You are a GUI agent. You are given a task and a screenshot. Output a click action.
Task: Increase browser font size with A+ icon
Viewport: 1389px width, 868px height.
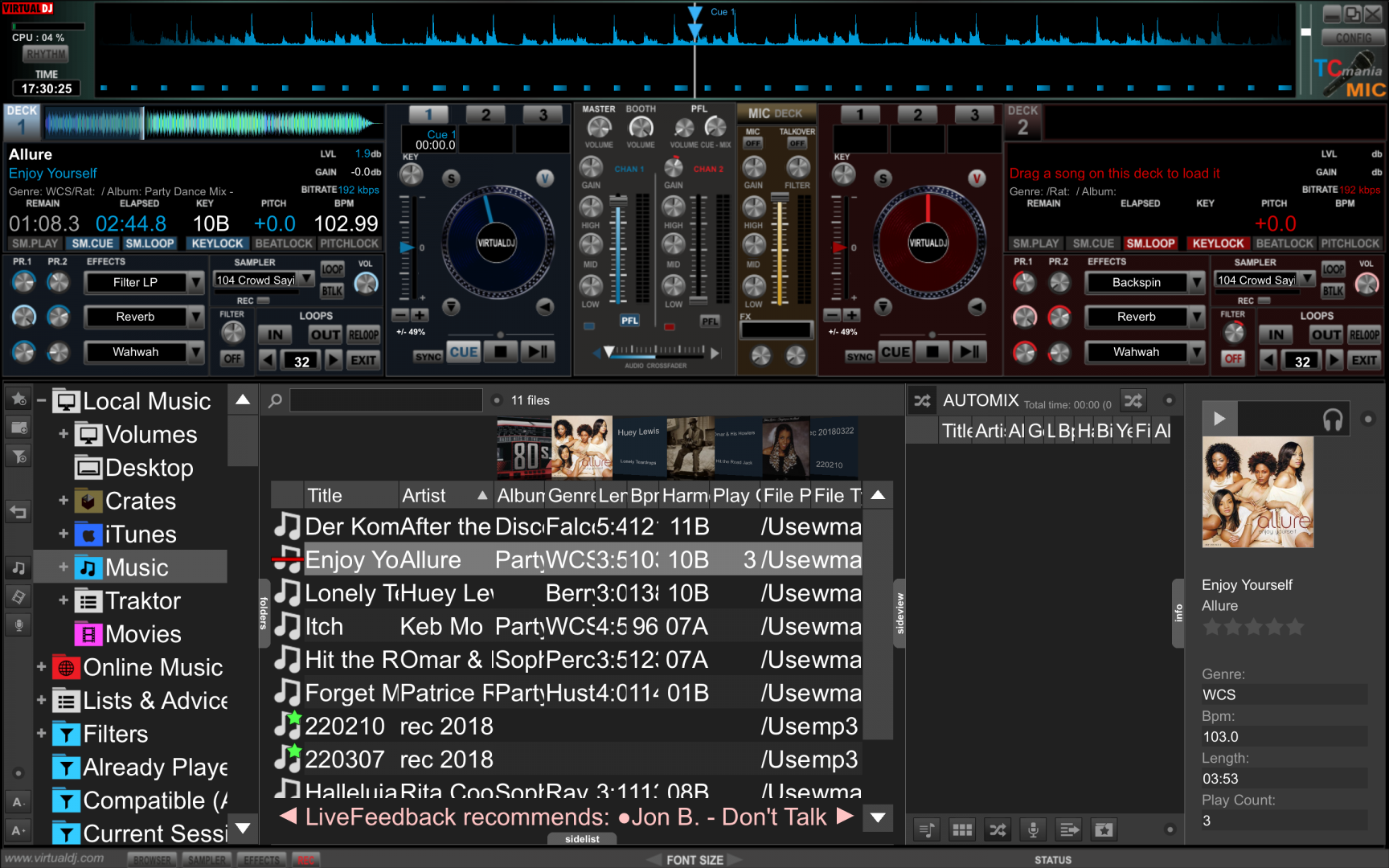click(x=18, y=830)
